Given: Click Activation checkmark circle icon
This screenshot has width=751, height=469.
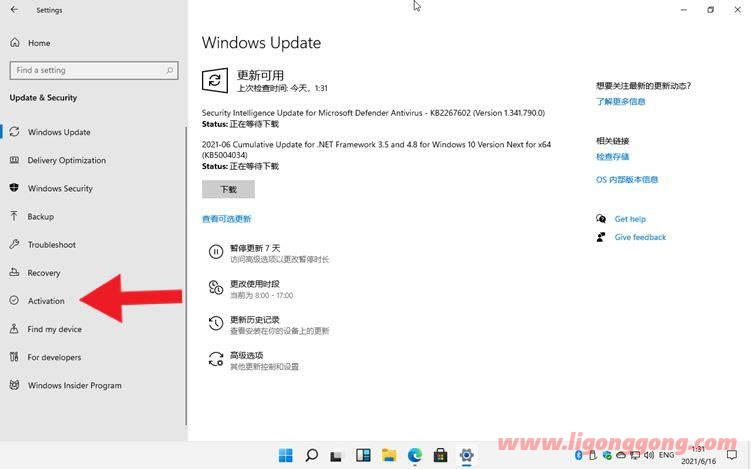Looking at the screenshot, I should [x=14, y=300].
